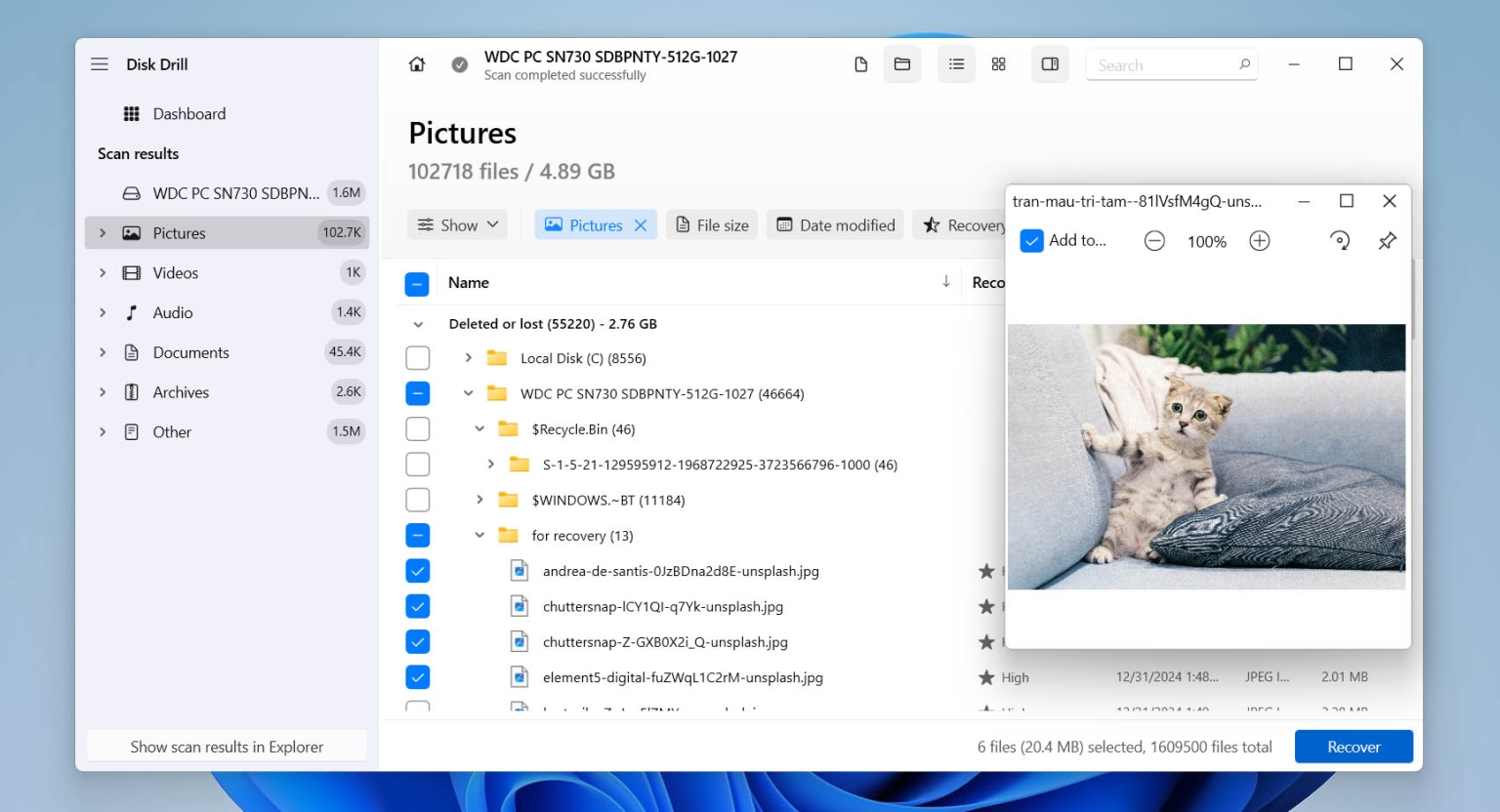Select Videos in the sidebar
Screen dimensions: 1500x812
(175, 272)
